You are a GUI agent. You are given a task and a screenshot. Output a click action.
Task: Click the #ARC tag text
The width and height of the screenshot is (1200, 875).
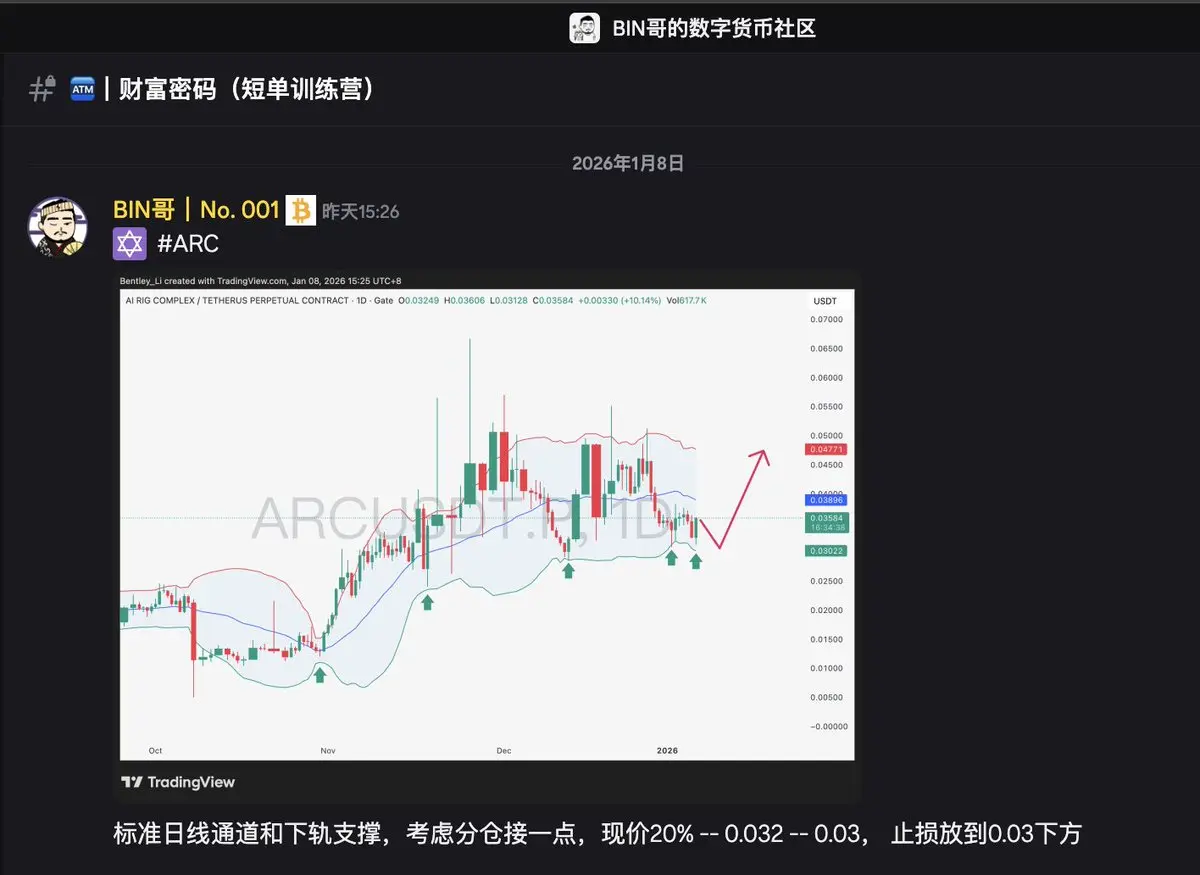click(188, 243)
